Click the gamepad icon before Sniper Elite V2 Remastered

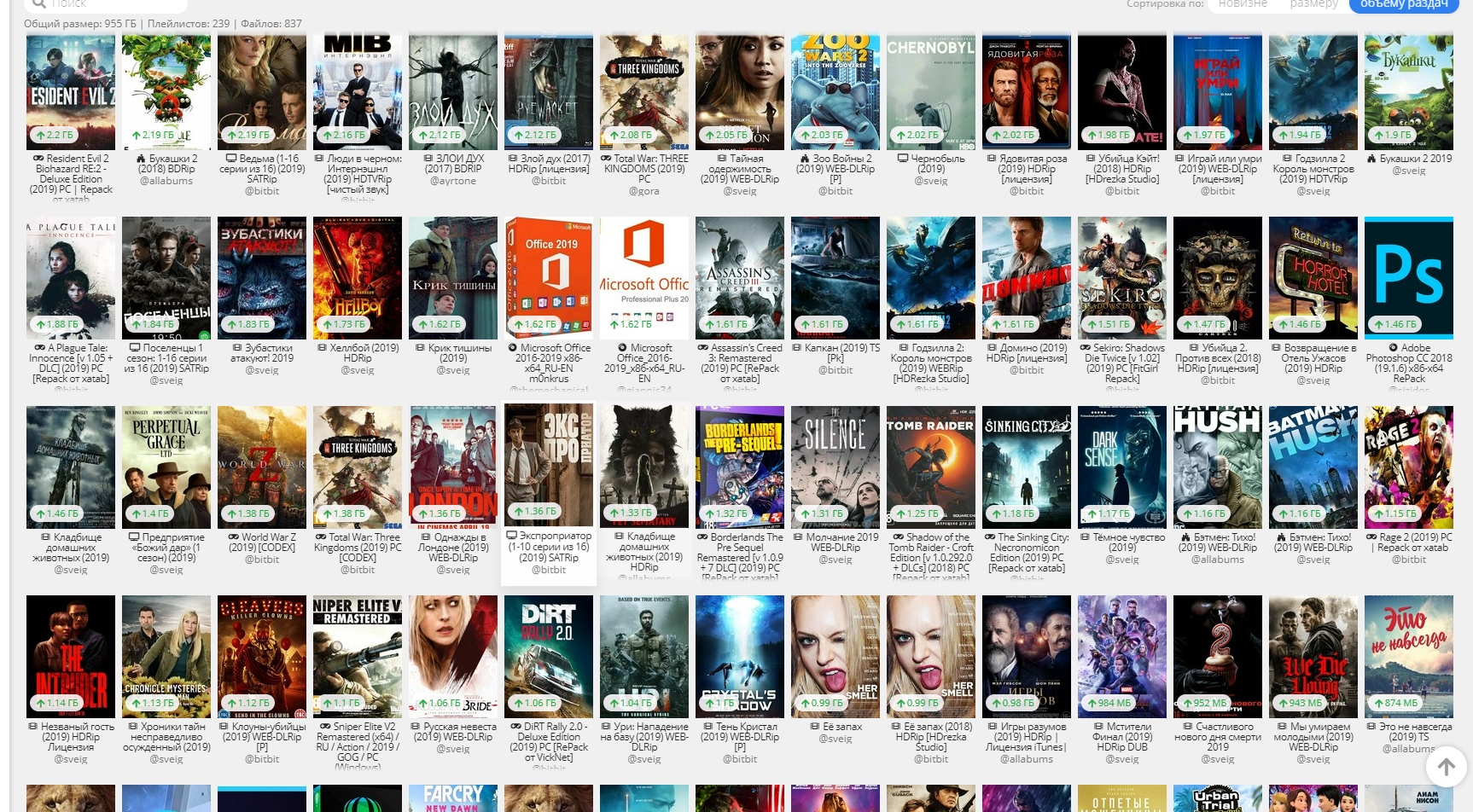pos(325,727)
